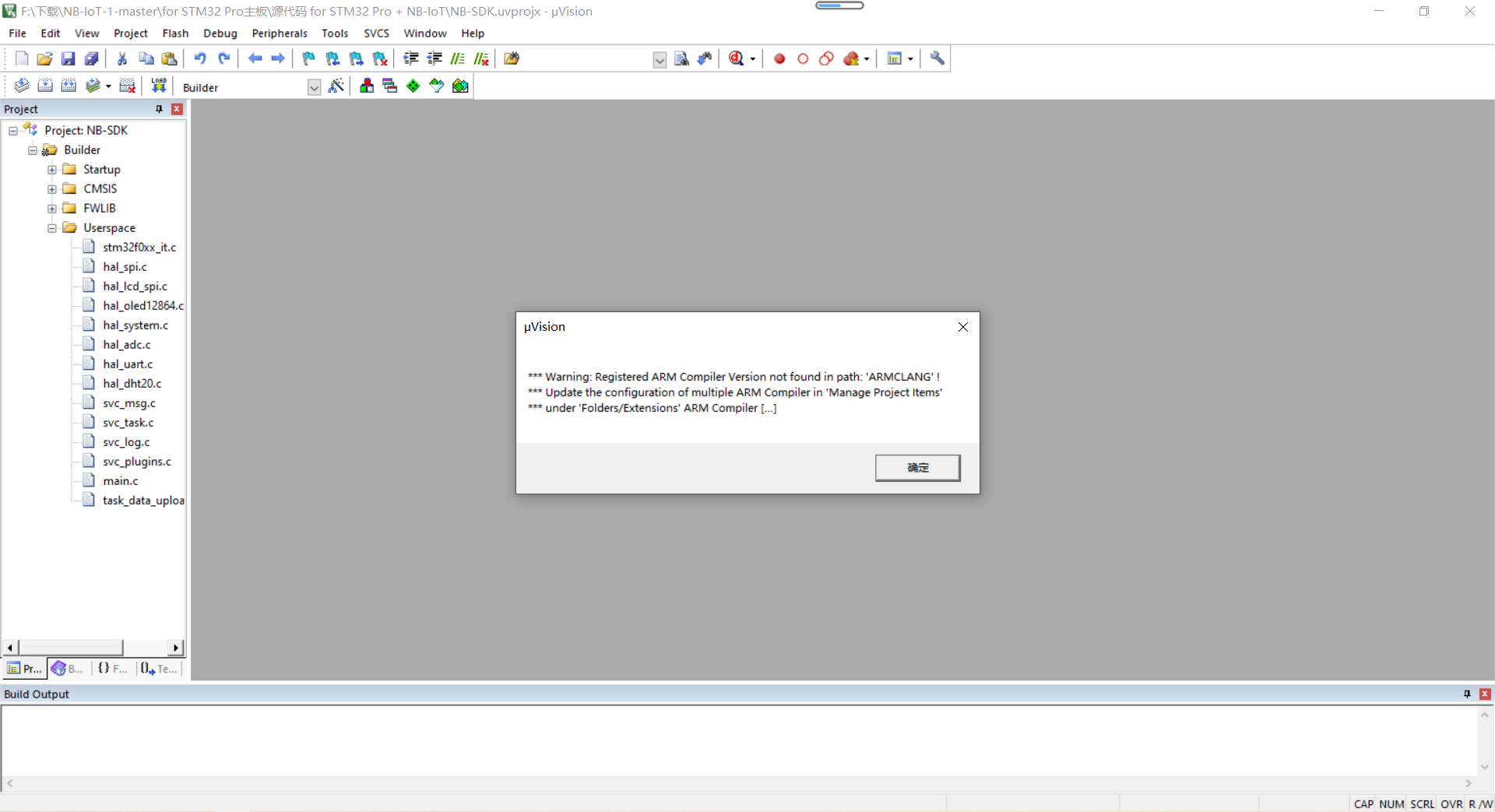The width and height of the screenshot is (1495, 812).
Task: Go to the next bookmark
Action: pos(356,58)
